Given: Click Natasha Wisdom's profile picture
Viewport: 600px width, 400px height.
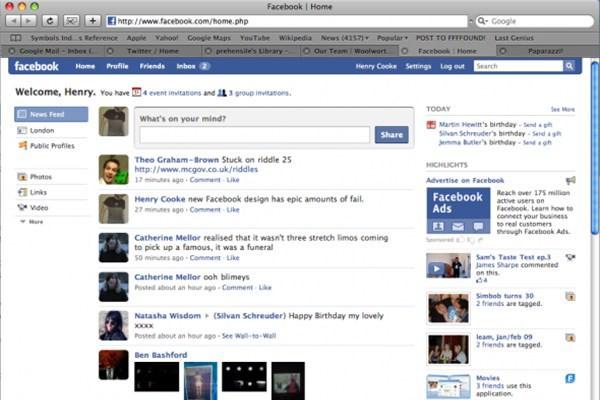Looking at the screenshot, I should click(x=113, y=326).
